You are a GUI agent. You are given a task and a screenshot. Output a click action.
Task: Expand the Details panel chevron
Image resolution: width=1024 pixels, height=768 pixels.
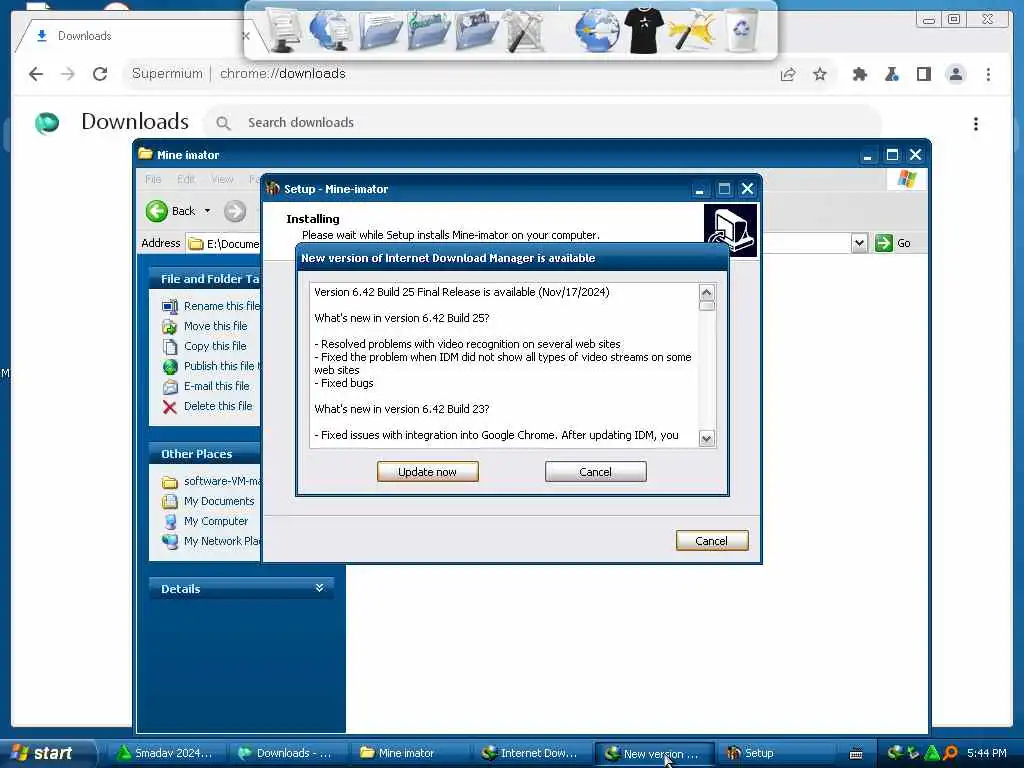pyautogui.click(x=319, y=588)
